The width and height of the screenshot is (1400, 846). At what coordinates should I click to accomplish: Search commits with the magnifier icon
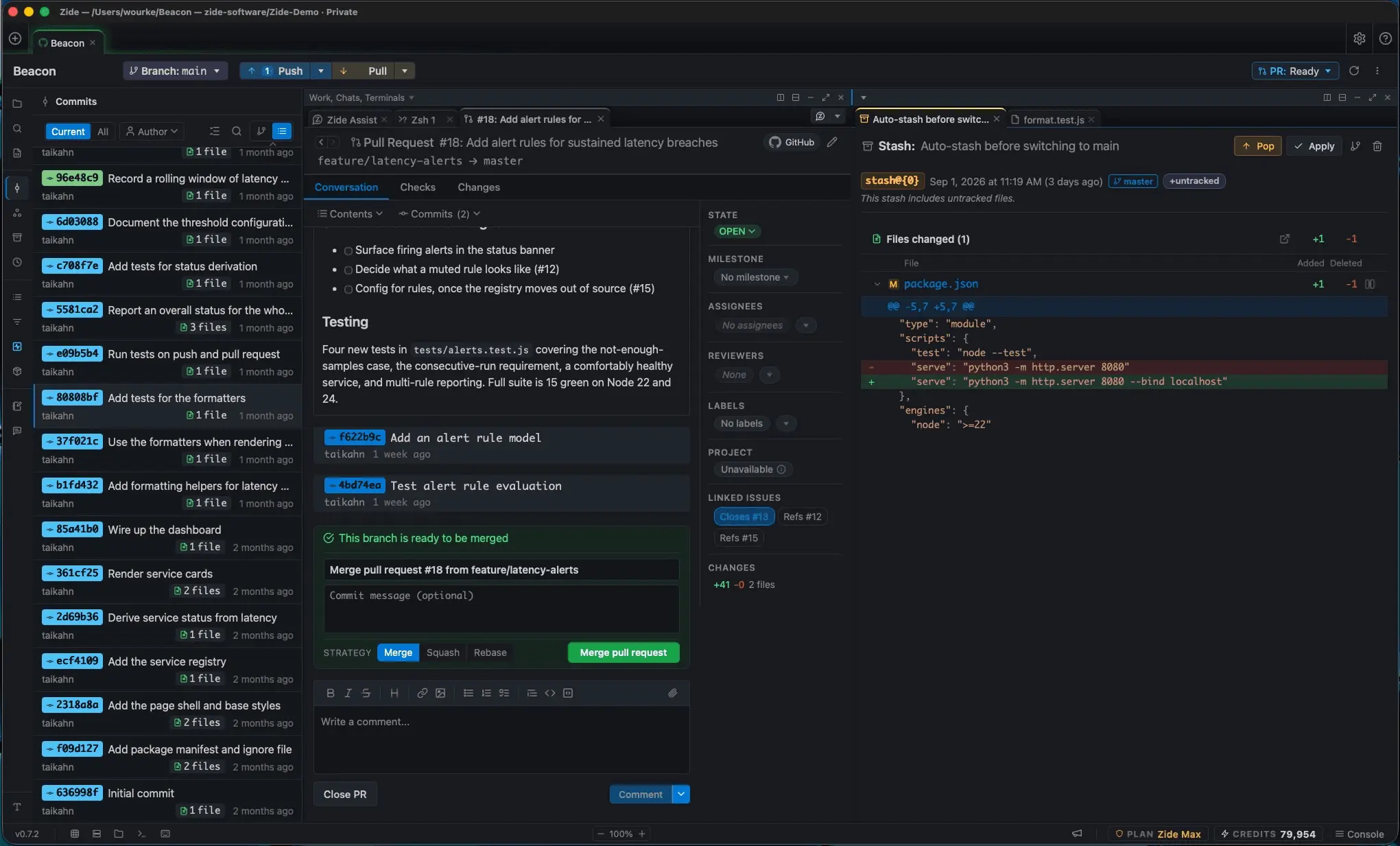click(236, 131)
